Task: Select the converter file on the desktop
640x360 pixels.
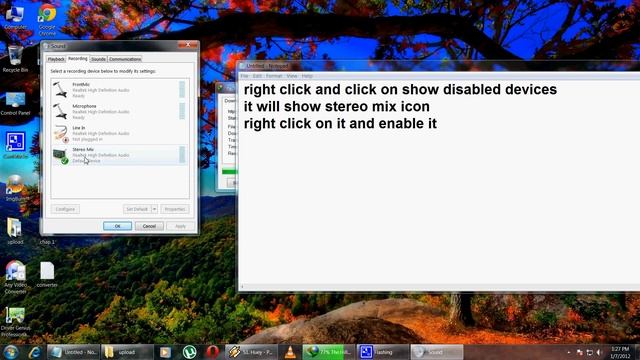Action: [47, 274]
